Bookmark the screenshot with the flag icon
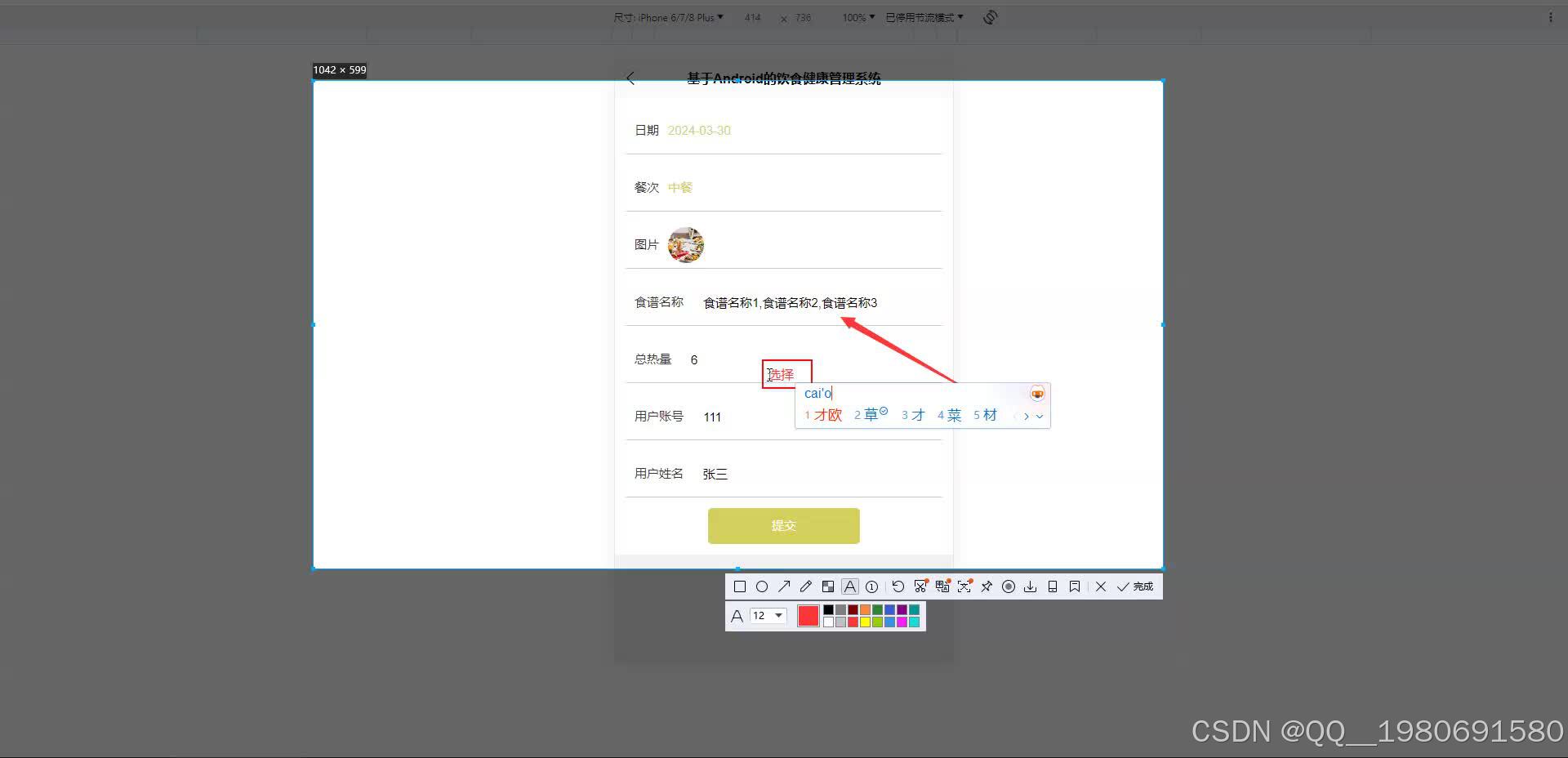This screenshot has width=1568, height=758. coord(1075,586)
